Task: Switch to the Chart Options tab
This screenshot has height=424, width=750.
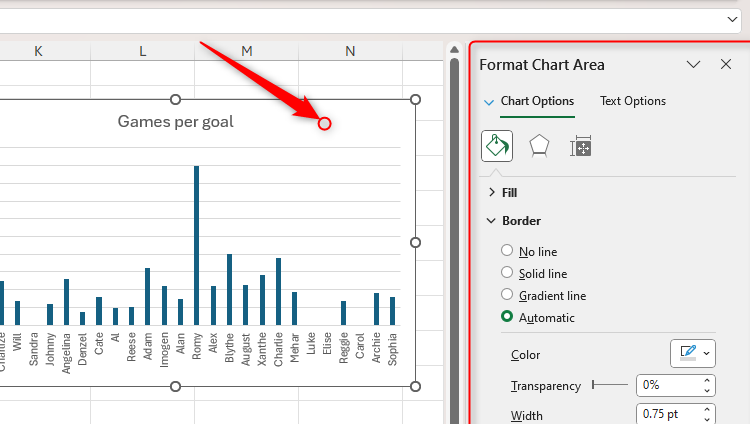Action: click(x=537, y=101)
